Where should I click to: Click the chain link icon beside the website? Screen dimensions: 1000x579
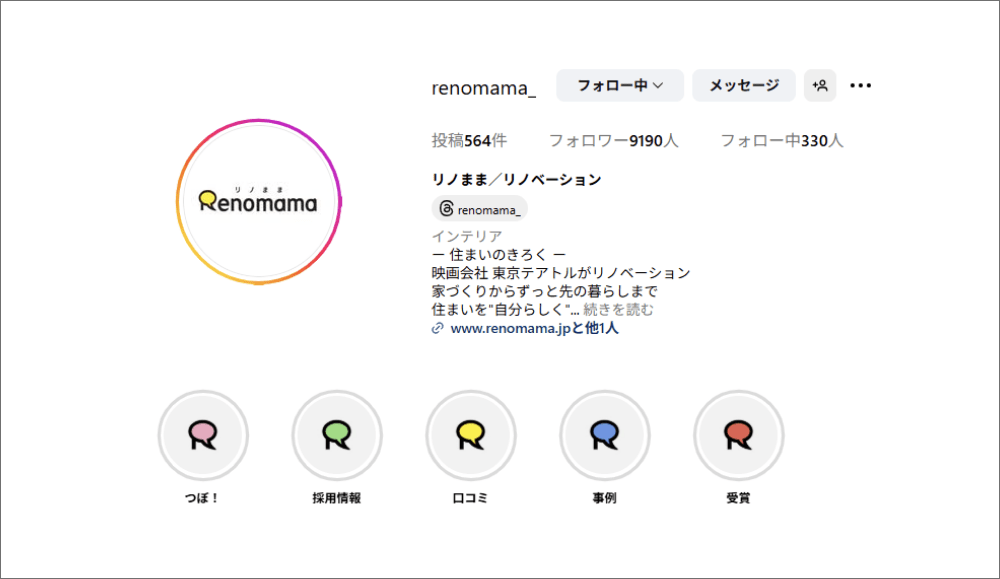(438, 328)
